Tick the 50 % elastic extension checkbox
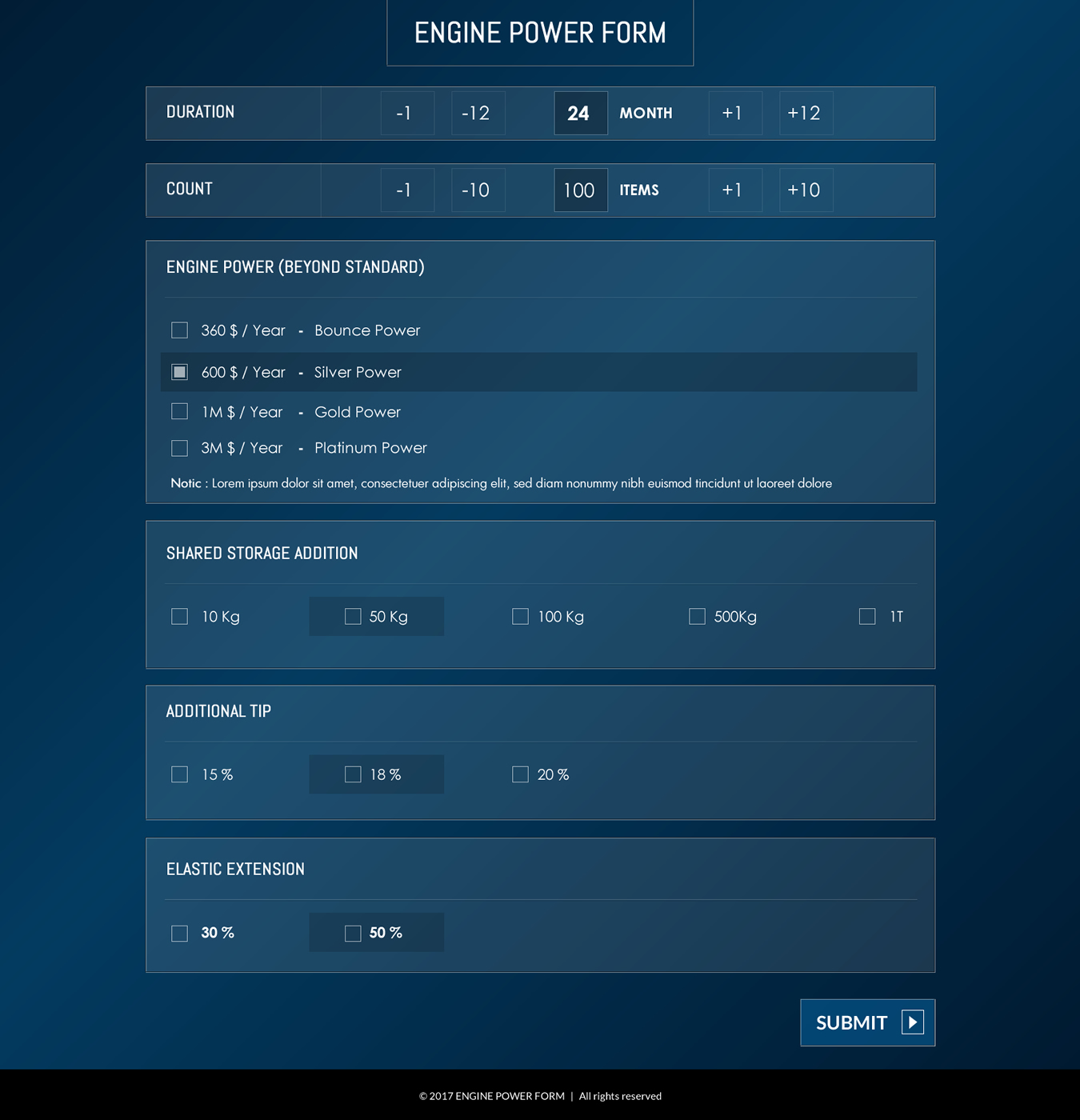The image size is (1080, 1120). pyautogui.click(x=353, y=934)
